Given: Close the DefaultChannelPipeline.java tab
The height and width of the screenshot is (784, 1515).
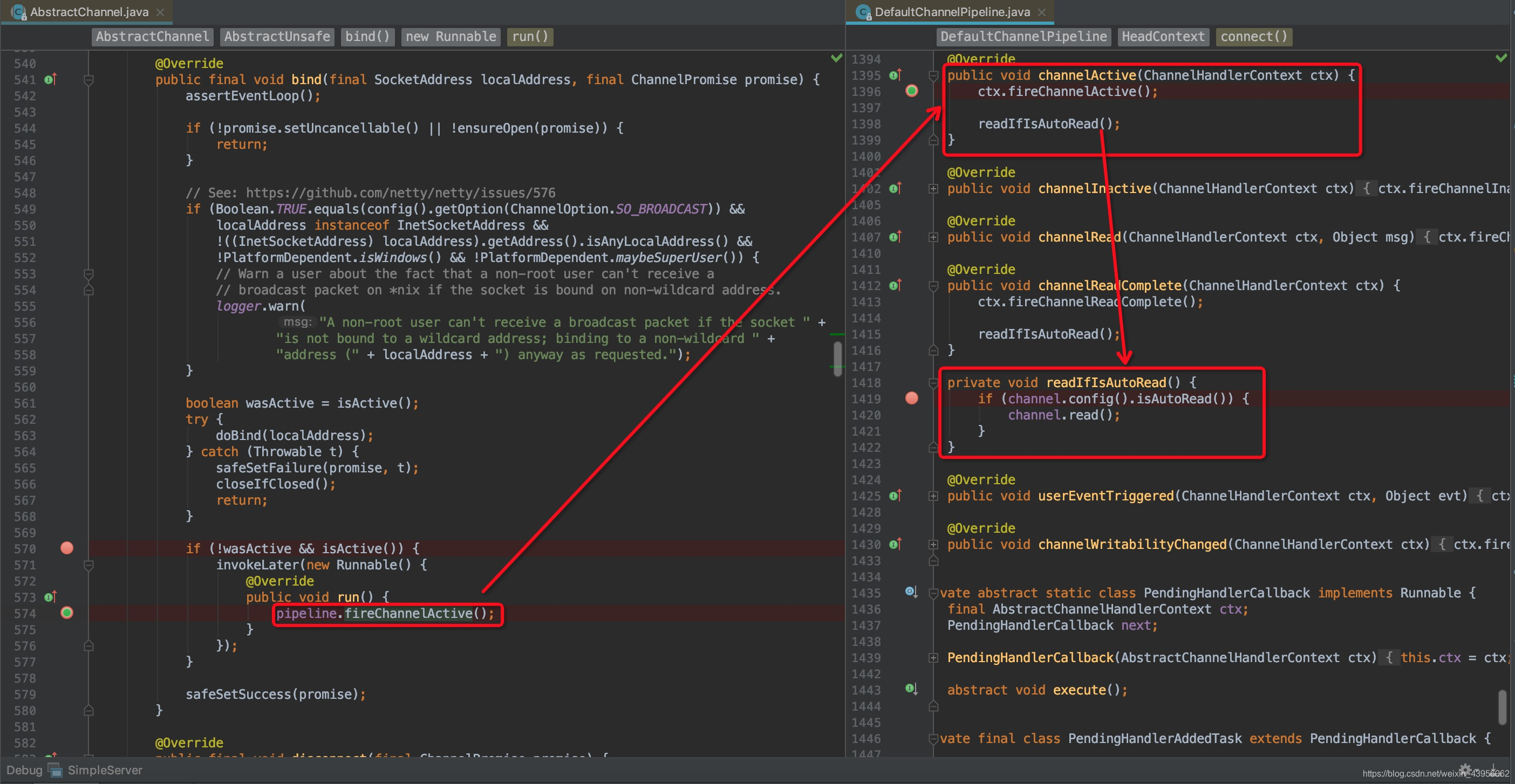Looking at the screenshot, I should coord(1042,12).
